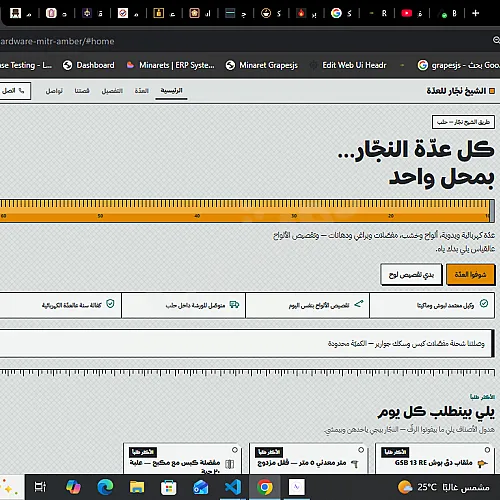Screen dimensions: 500x500
Task: Click the Minaret Grapesjs bookmark globe icon
Action: 230,65
